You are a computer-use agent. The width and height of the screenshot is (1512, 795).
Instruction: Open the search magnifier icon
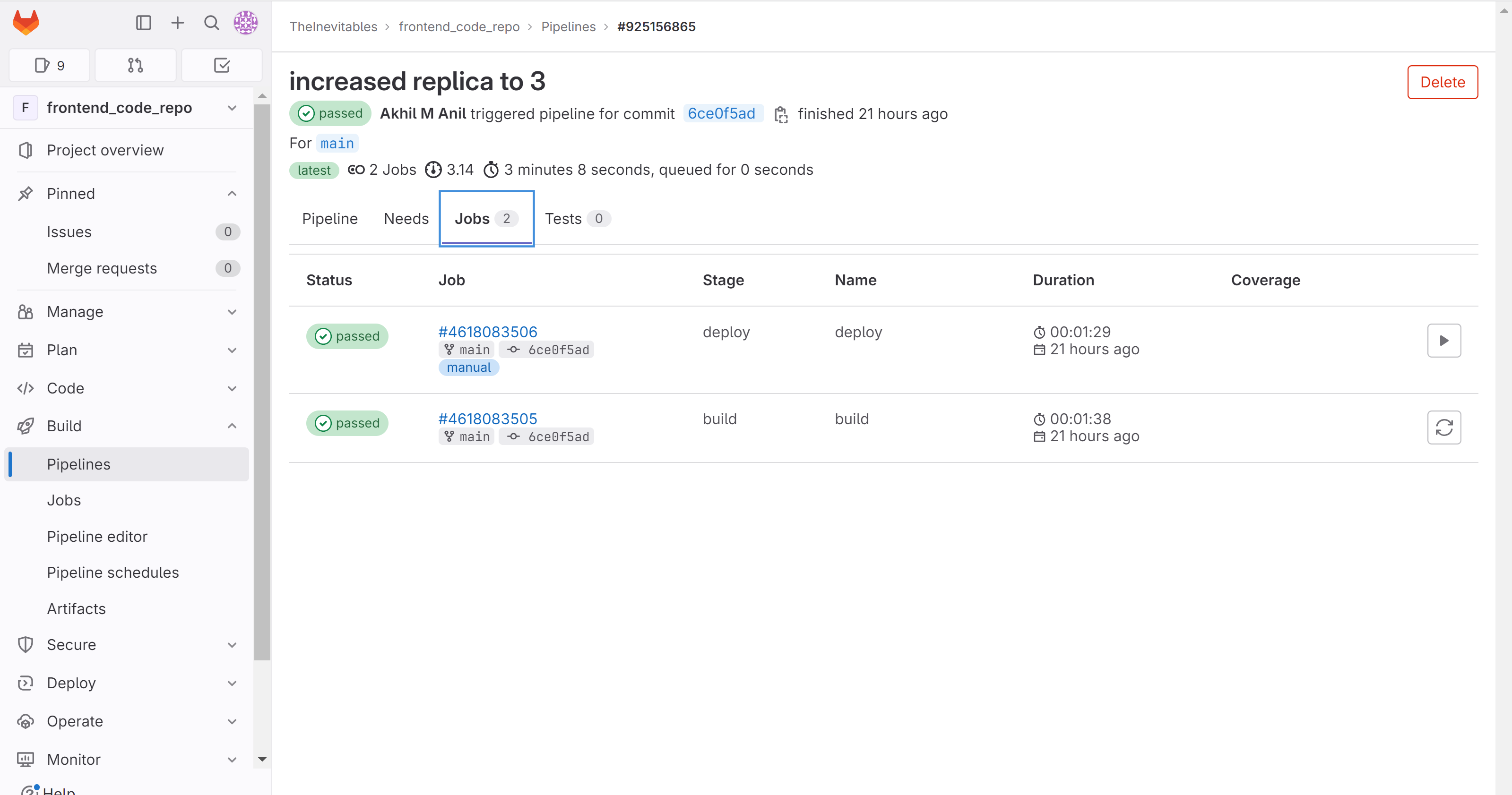211,23
